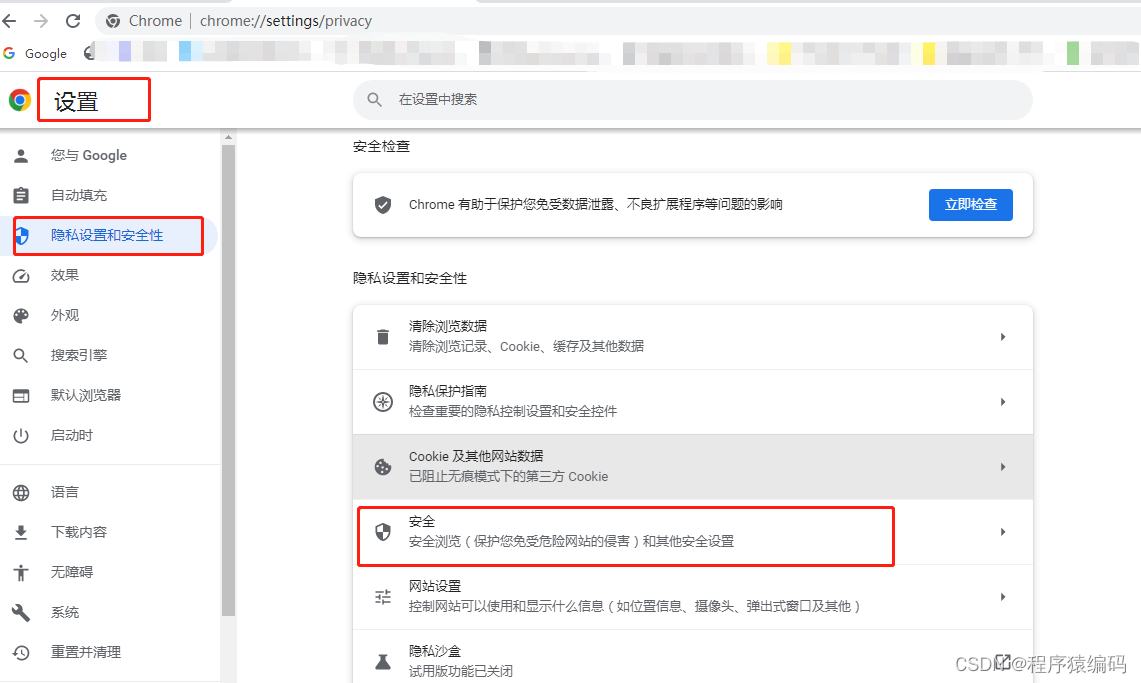The width and height of the screenshot is (1141, 683).
Task: Click the browser window icon for 默认浏览器
Action: (21, 396)
